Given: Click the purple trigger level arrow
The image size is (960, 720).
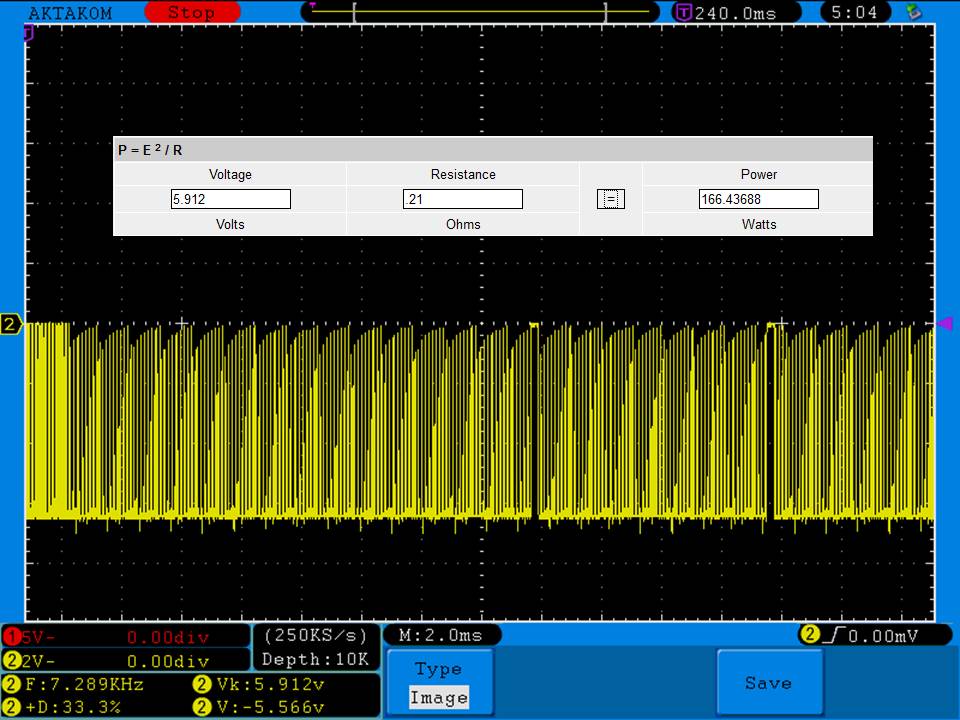Looking at the screenshot, I should [x=943, y=323].
